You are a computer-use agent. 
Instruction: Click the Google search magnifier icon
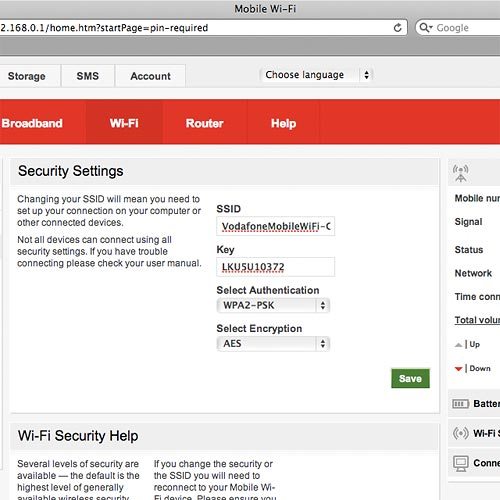(x=425, y=27)
